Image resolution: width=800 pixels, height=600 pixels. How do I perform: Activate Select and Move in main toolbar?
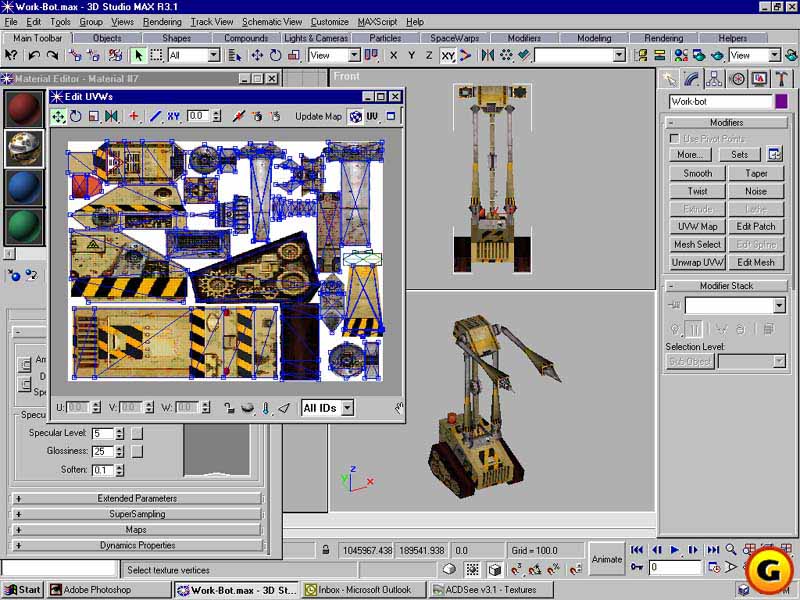[257, 55]
